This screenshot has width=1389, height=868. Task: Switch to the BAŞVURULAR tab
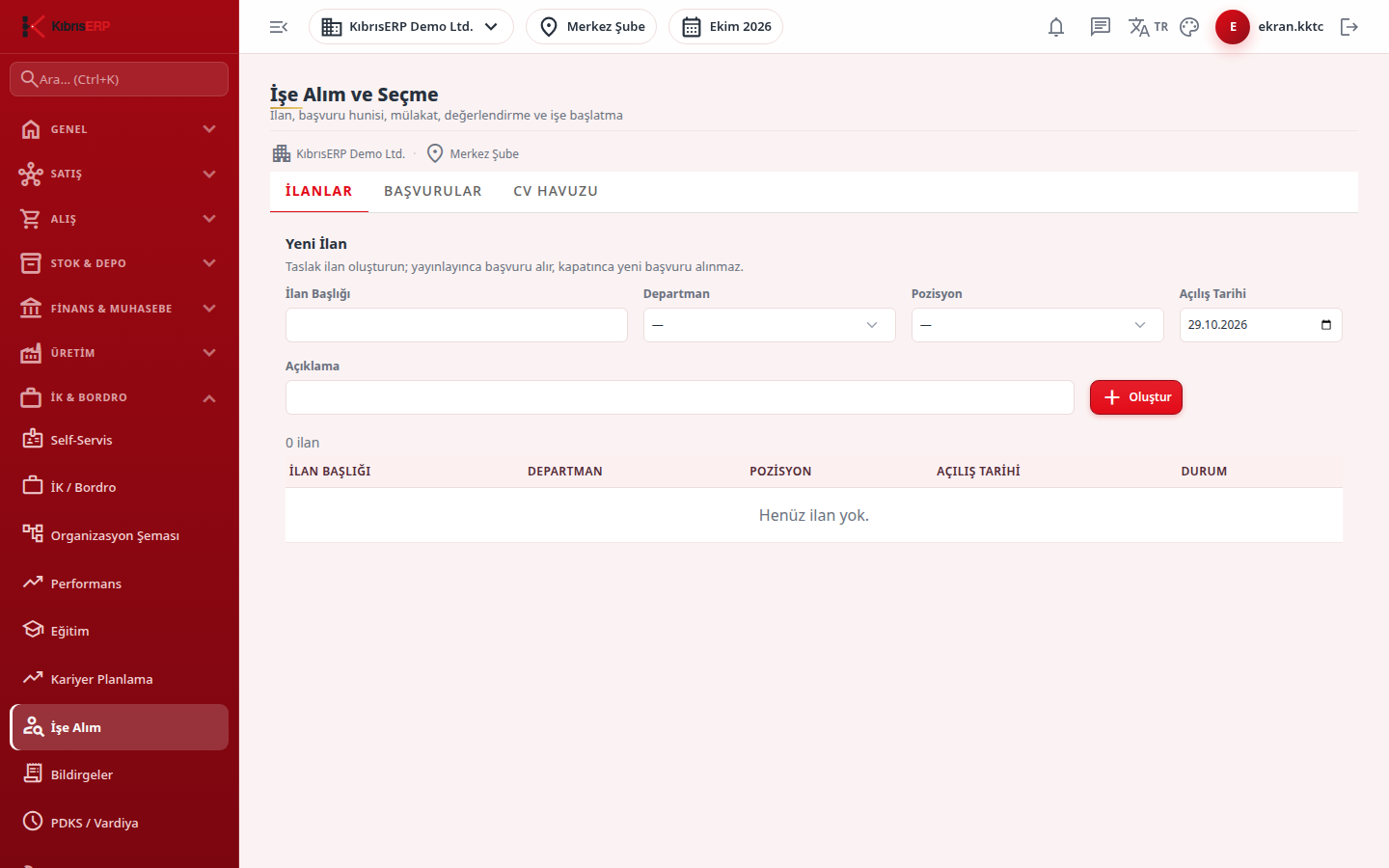click(x=433, y=191)
